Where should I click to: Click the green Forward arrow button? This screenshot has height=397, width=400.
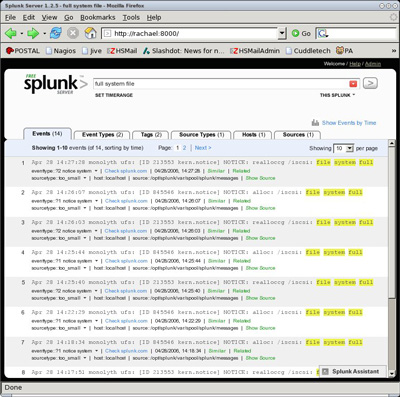(x=33, y=33)
